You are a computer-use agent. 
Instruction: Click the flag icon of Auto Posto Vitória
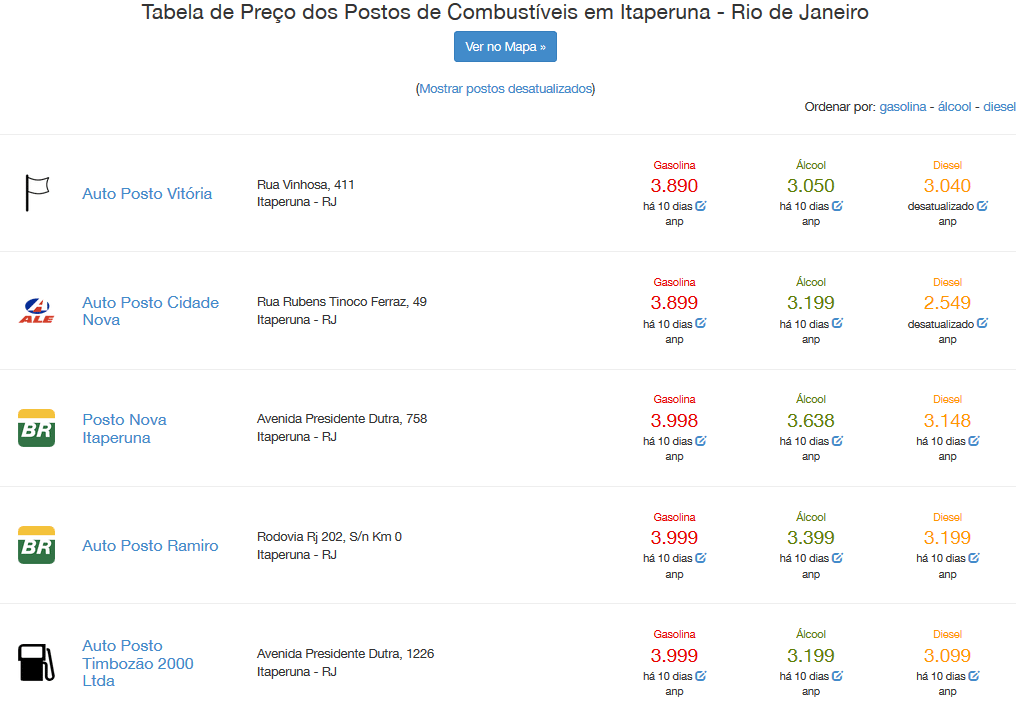click(37, 195)
